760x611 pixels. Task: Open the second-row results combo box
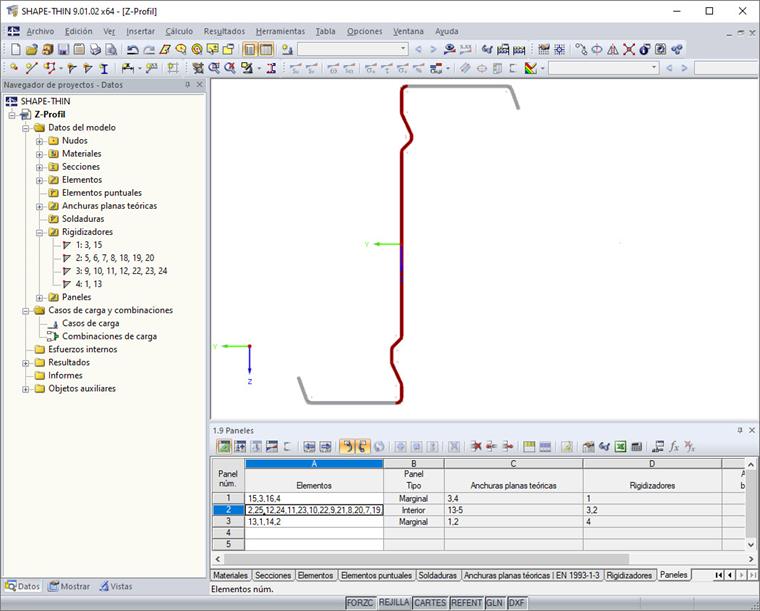coord(654,68)
